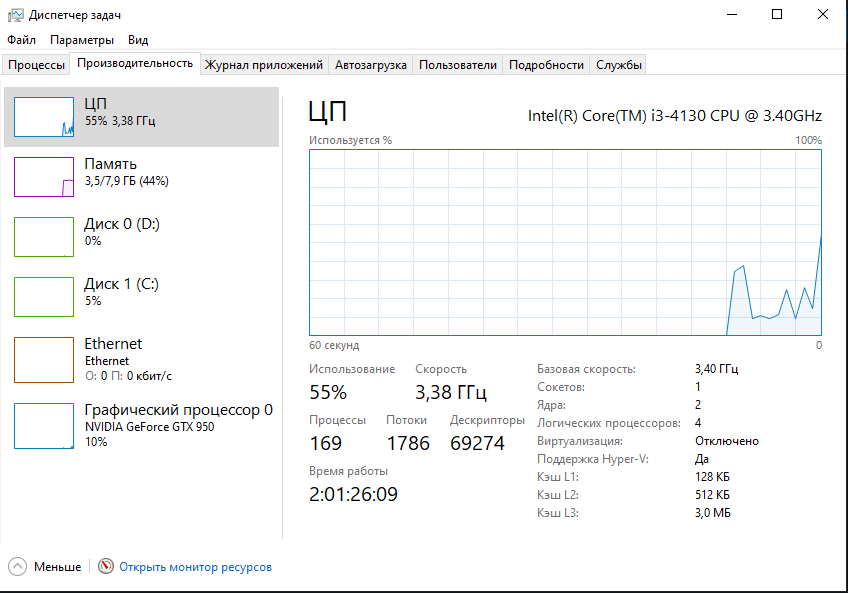Select the Память usage graph thumbnail
848x593 pixels.
(44, 177)
